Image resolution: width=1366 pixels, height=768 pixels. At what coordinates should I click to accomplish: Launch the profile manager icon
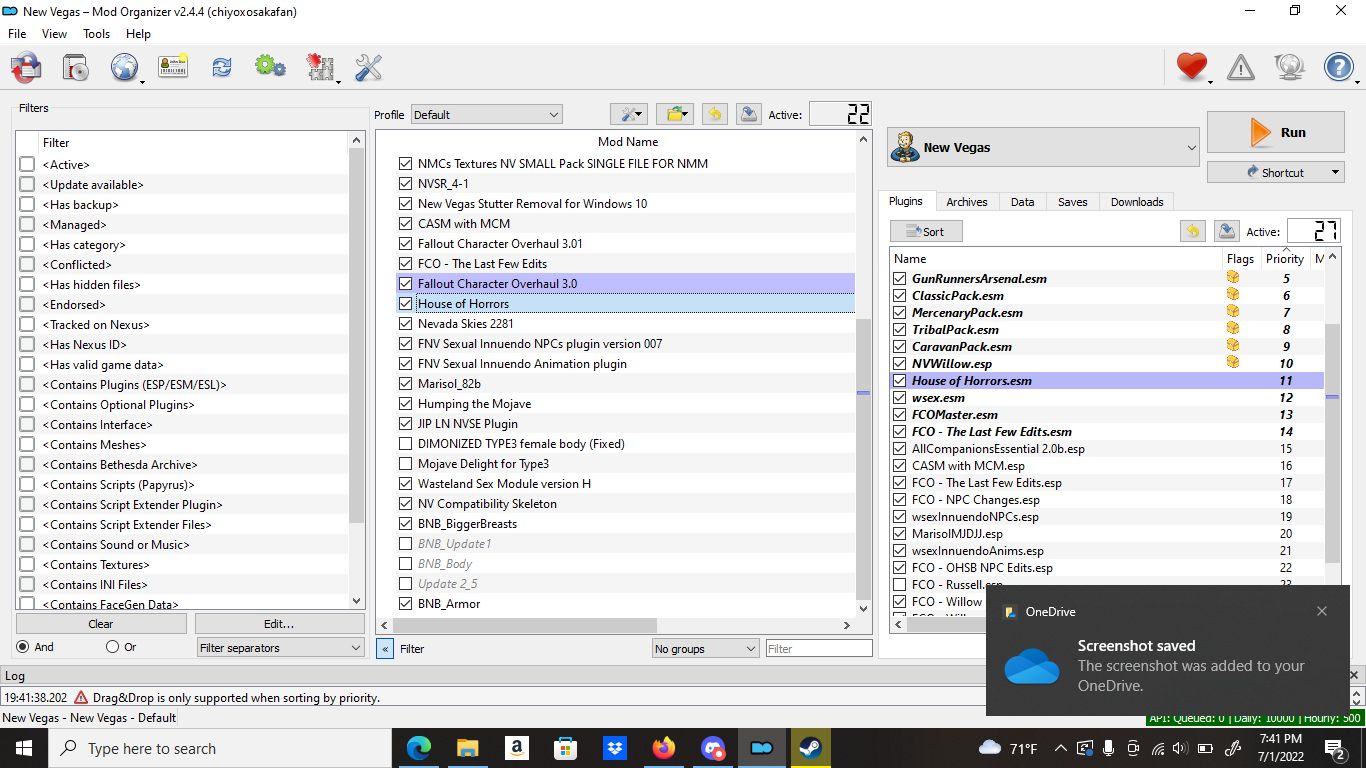[172, 67]
